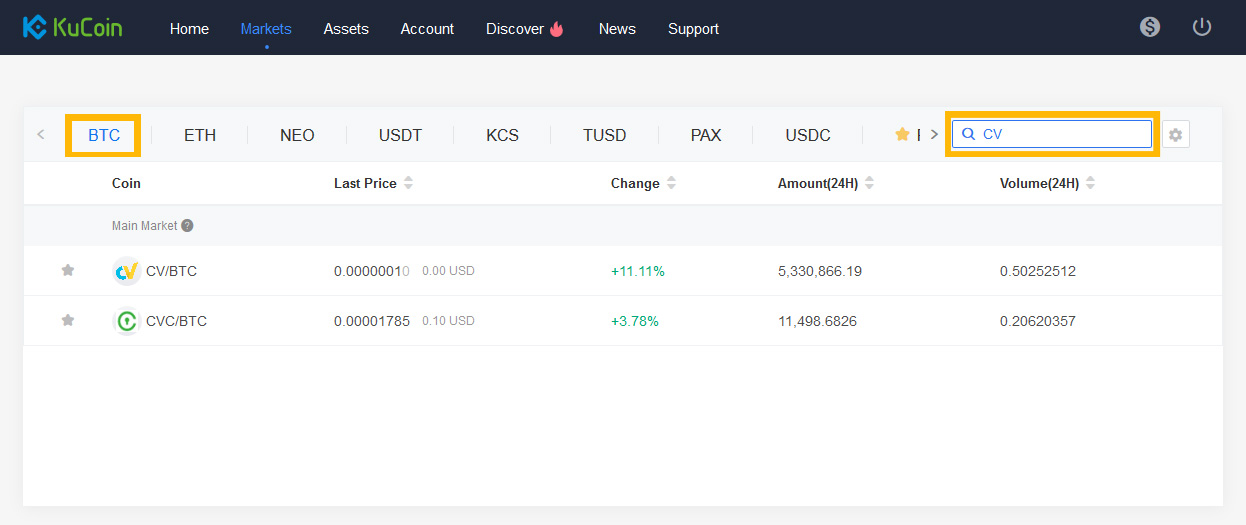The height and width of the screenshot is (525, 1246).
Task: Switch to TUSD market tab
Action: pos(604,135)
